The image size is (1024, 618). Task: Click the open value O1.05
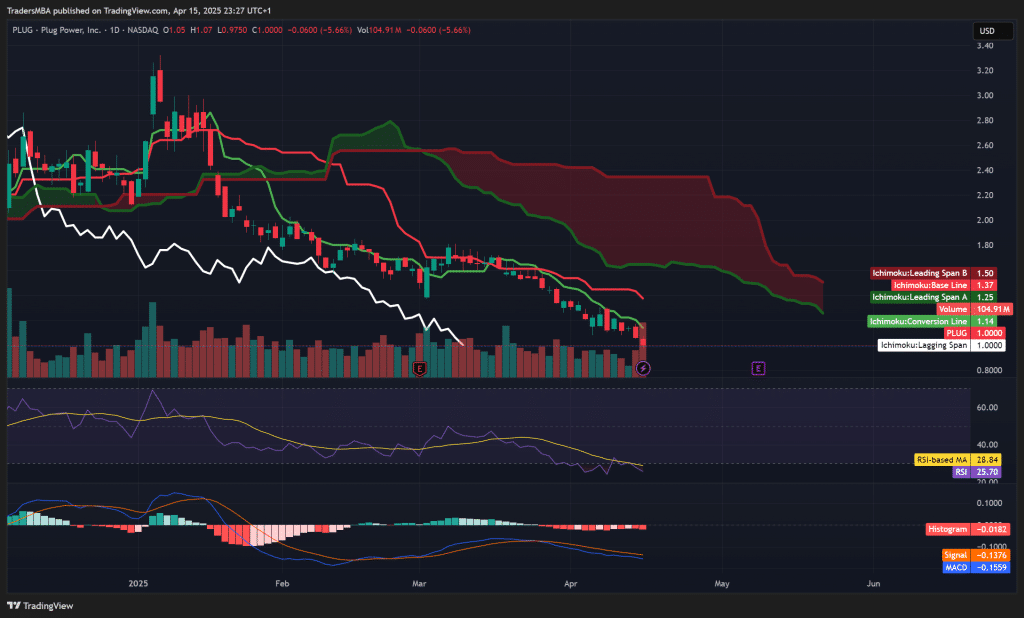click(174, 30)
